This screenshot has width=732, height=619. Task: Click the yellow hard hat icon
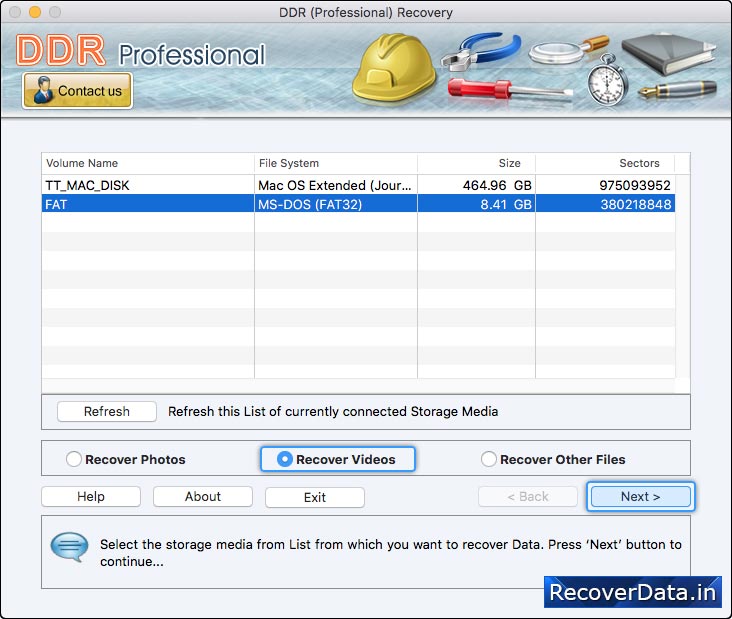click(x=394, y=67)
